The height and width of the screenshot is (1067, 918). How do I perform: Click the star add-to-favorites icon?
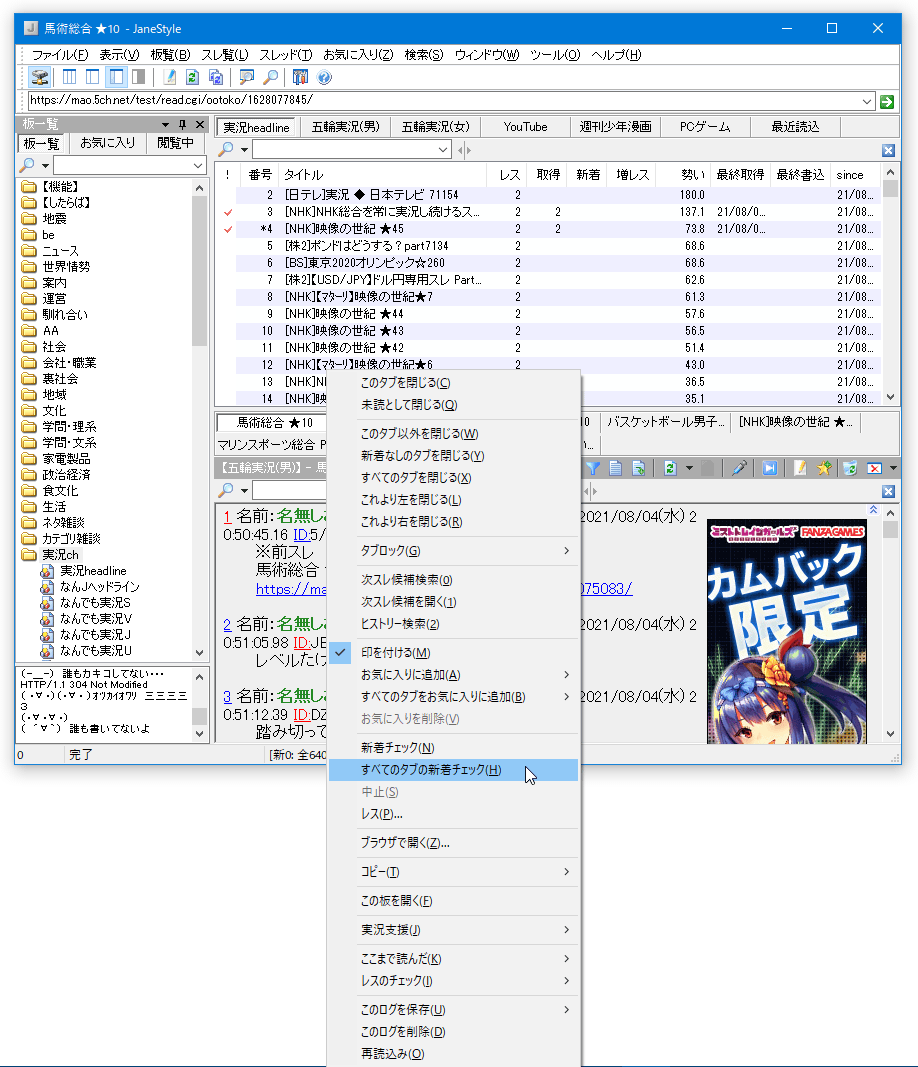(824, 468)
